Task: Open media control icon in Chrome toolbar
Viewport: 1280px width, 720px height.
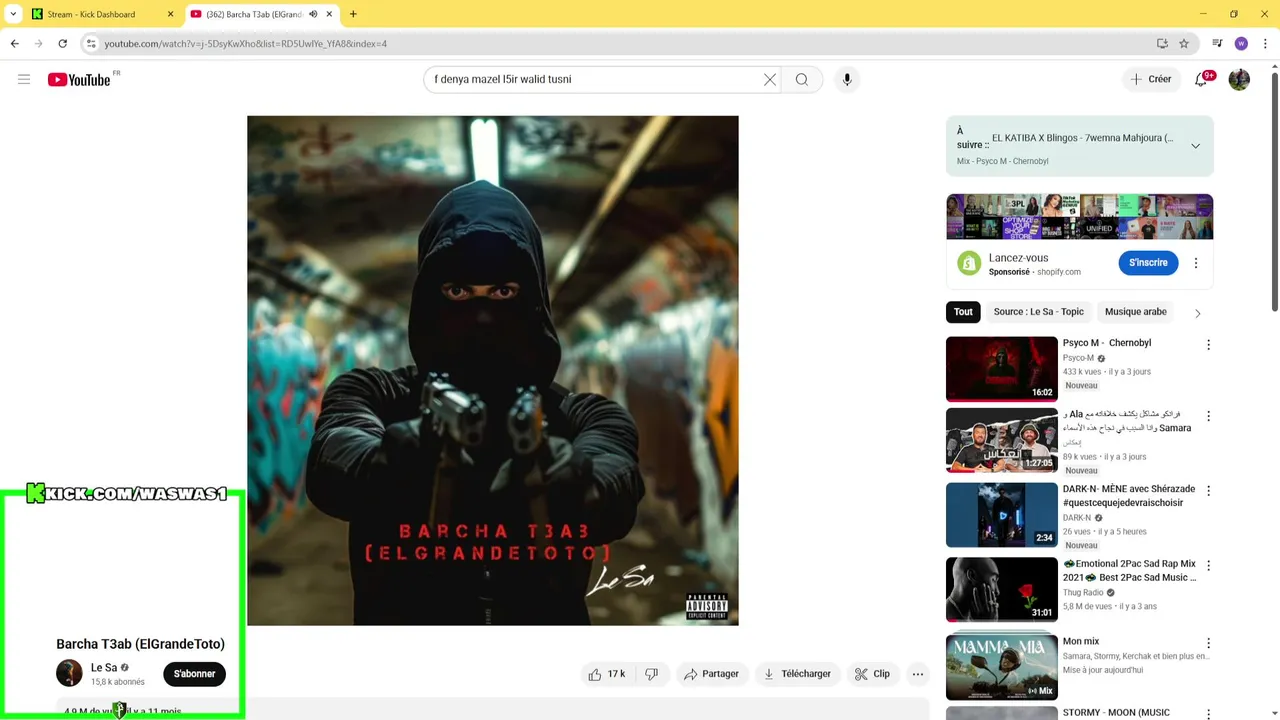Action: tap(1217, 43)
